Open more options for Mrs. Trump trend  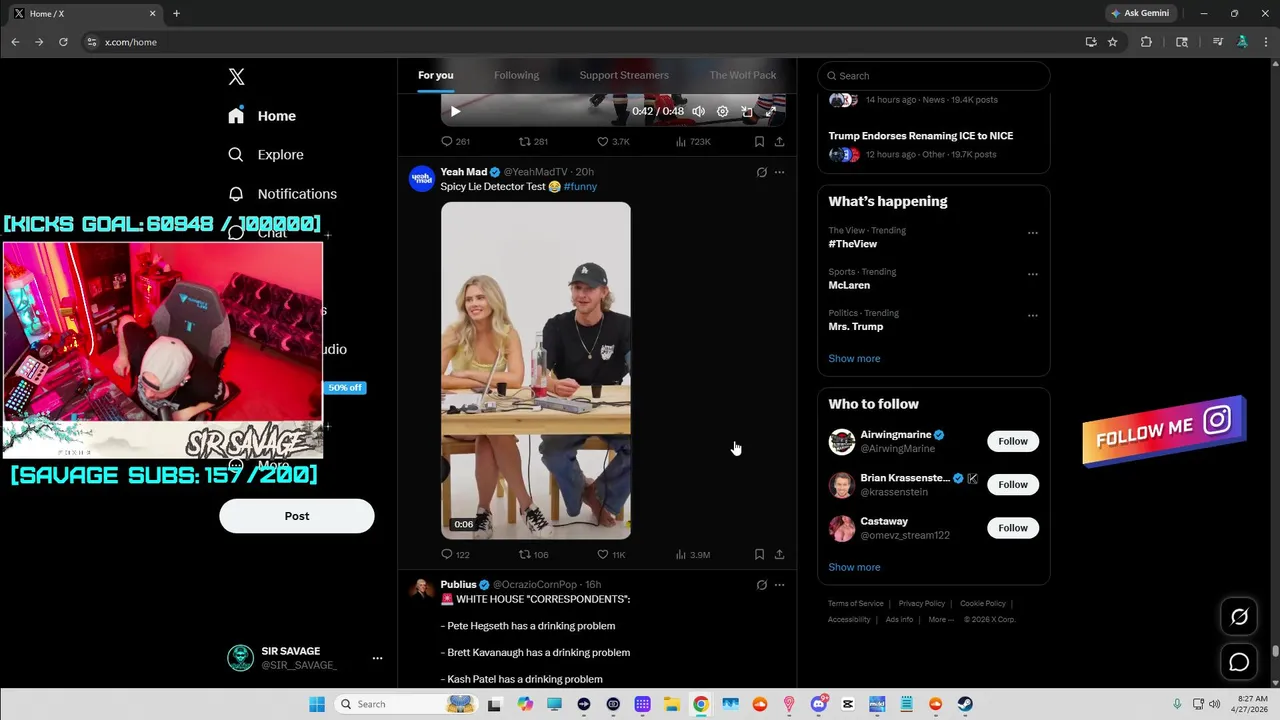[1033, 315]
